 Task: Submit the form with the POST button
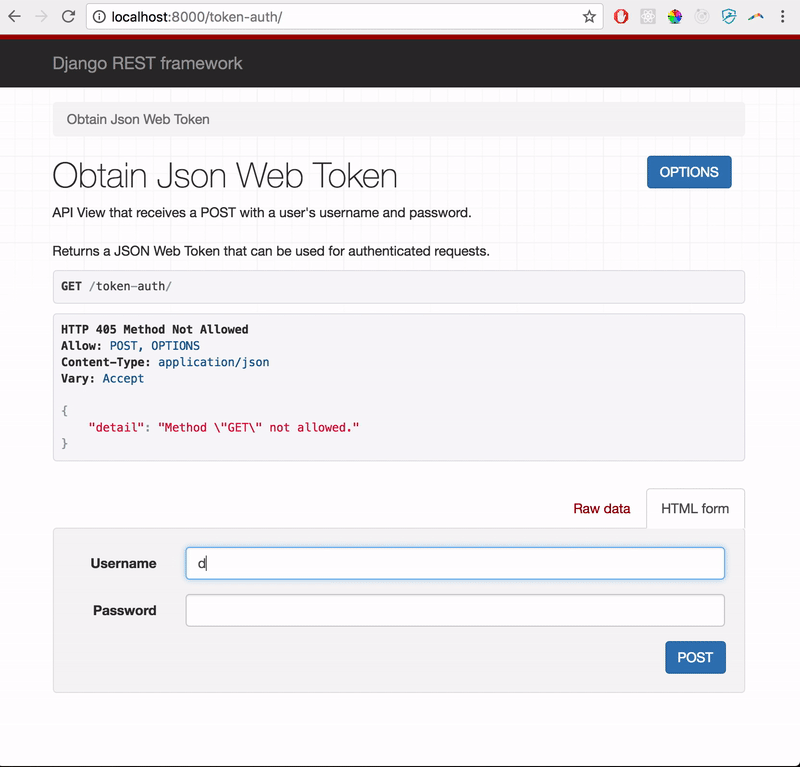695,657
